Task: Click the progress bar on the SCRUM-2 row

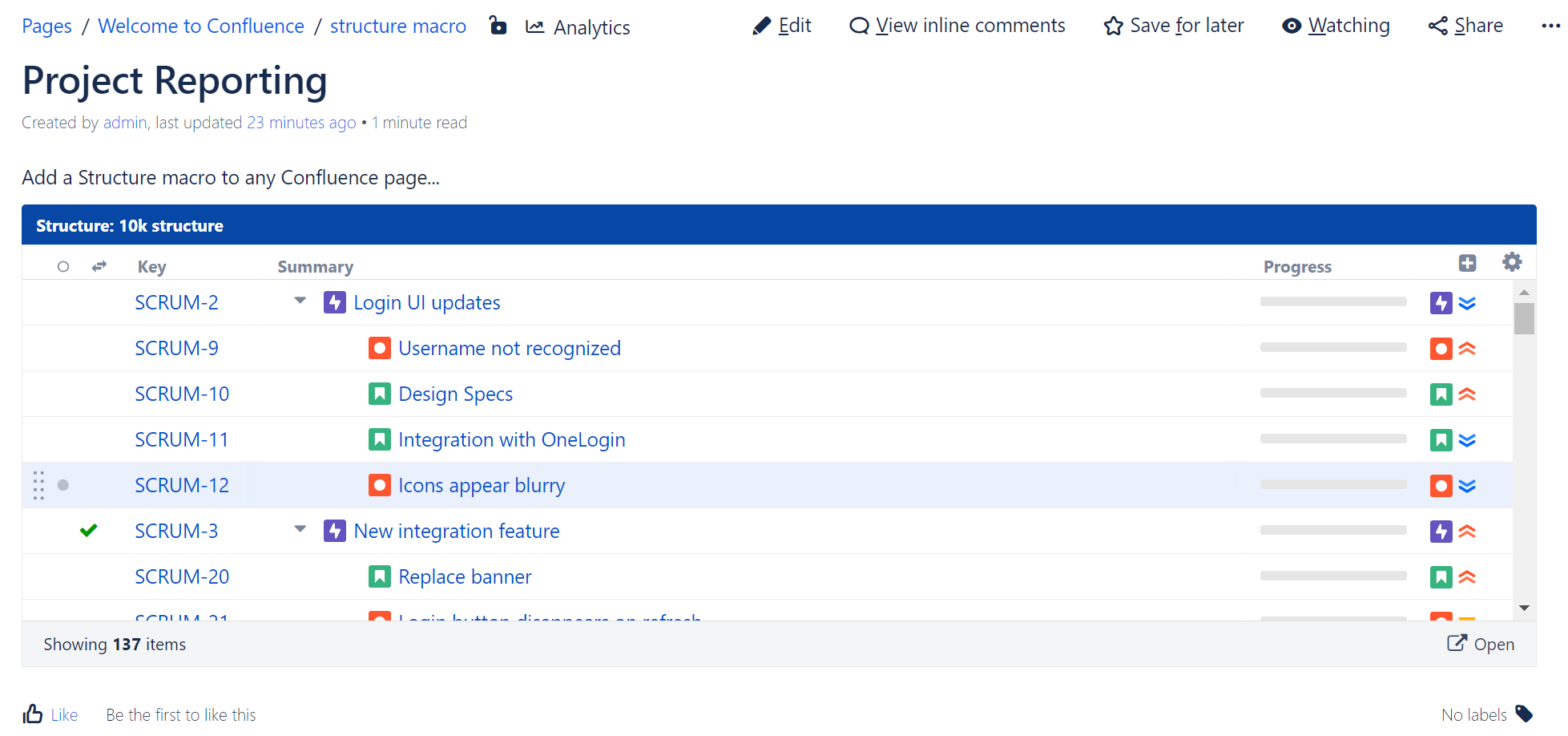Action: [1332, 302]
